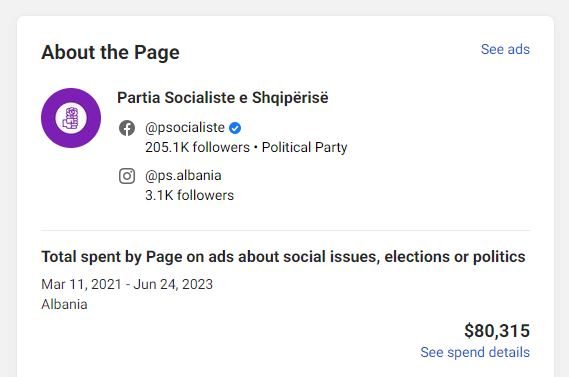Screen dimensions: 569x377
Task: Click the @psocialiste Facebook handle
Action: pyautogui.click(x=185, y=128)
